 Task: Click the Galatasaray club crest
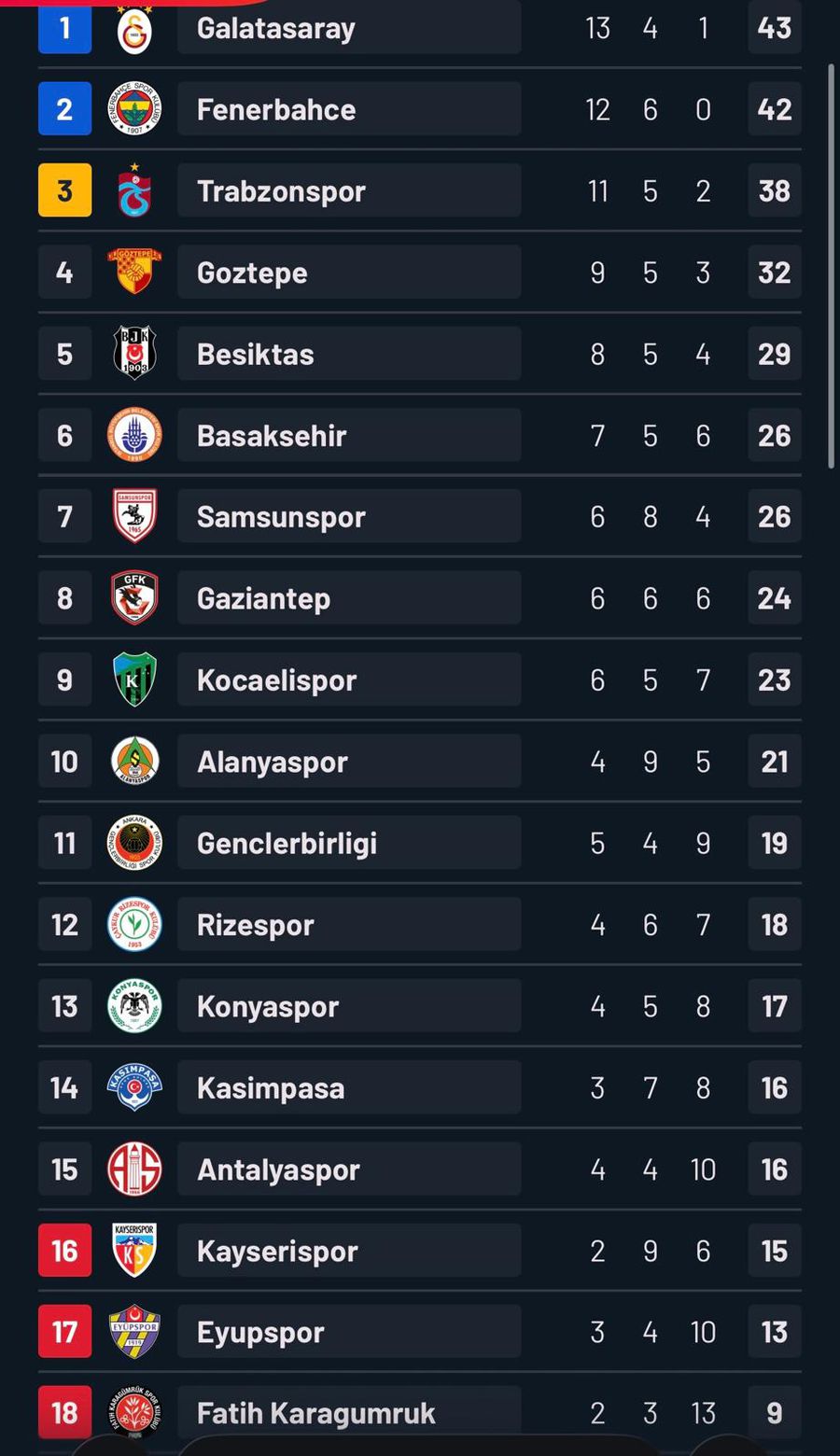[x=133, y=27]
